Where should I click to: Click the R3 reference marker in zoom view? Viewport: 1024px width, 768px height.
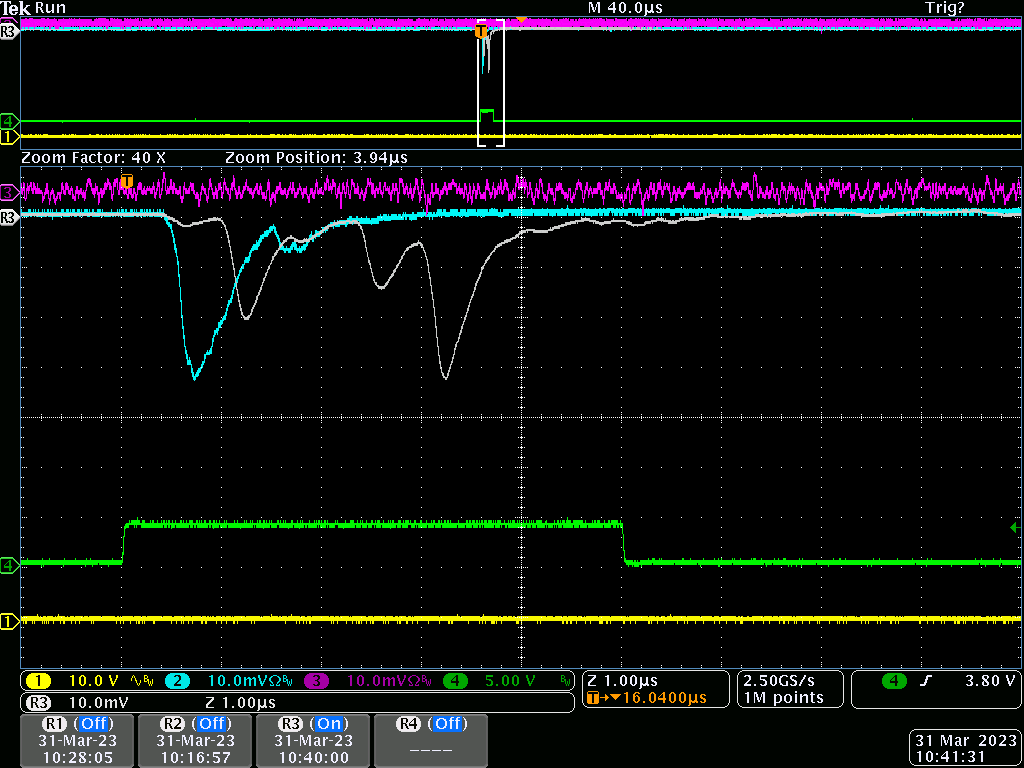pos(10,216)
